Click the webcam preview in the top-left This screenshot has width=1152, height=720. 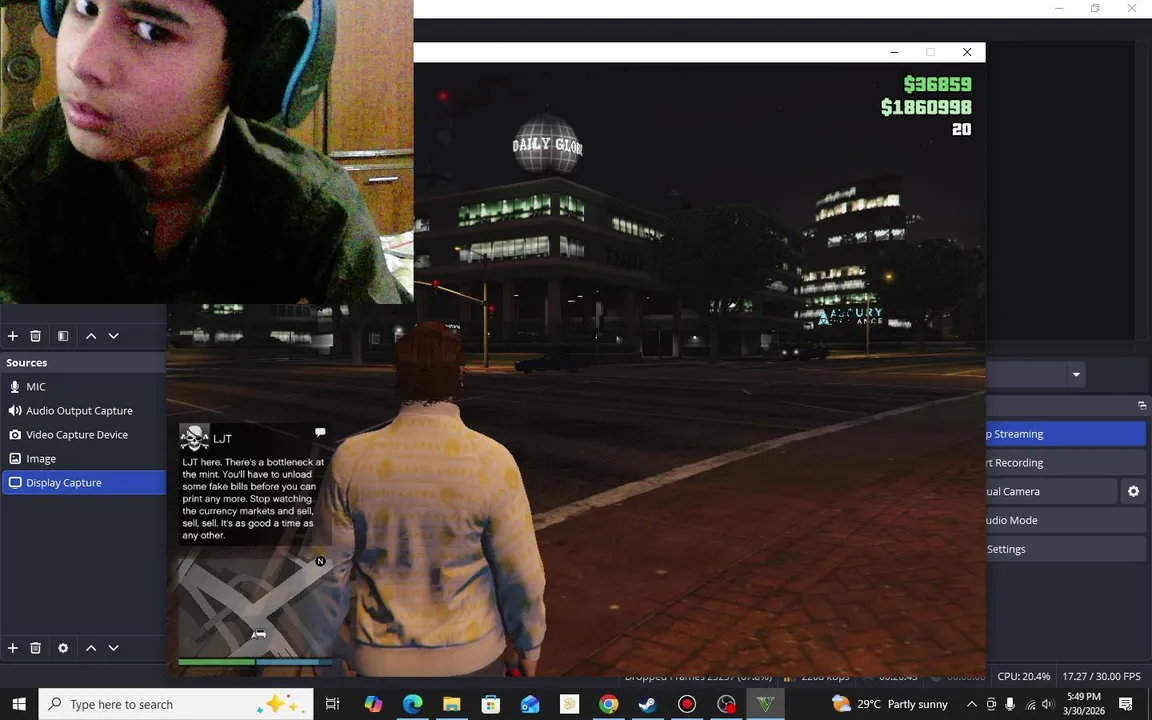pos(206,151)
